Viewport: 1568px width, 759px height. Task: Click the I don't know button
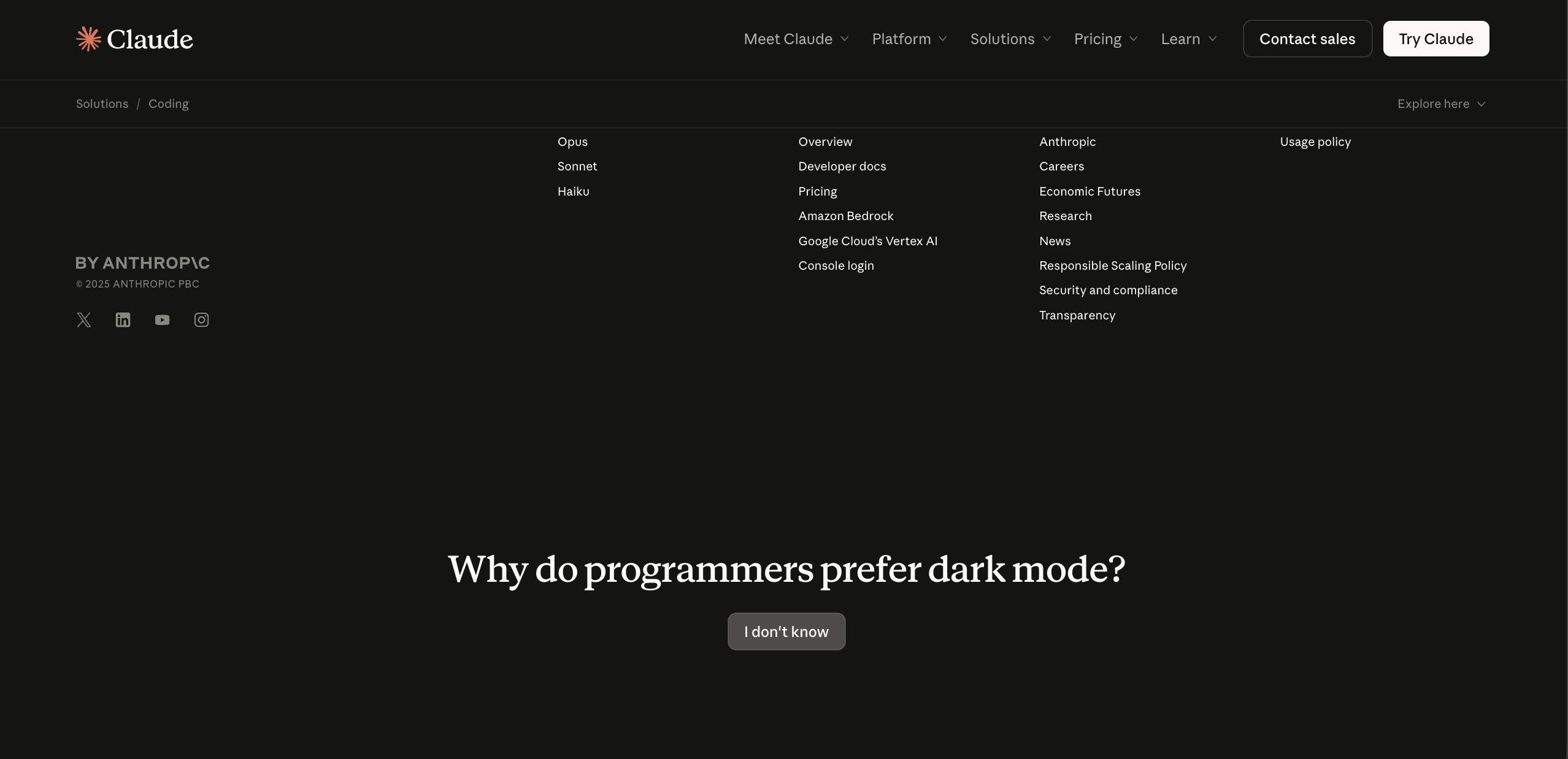point(786,631)
